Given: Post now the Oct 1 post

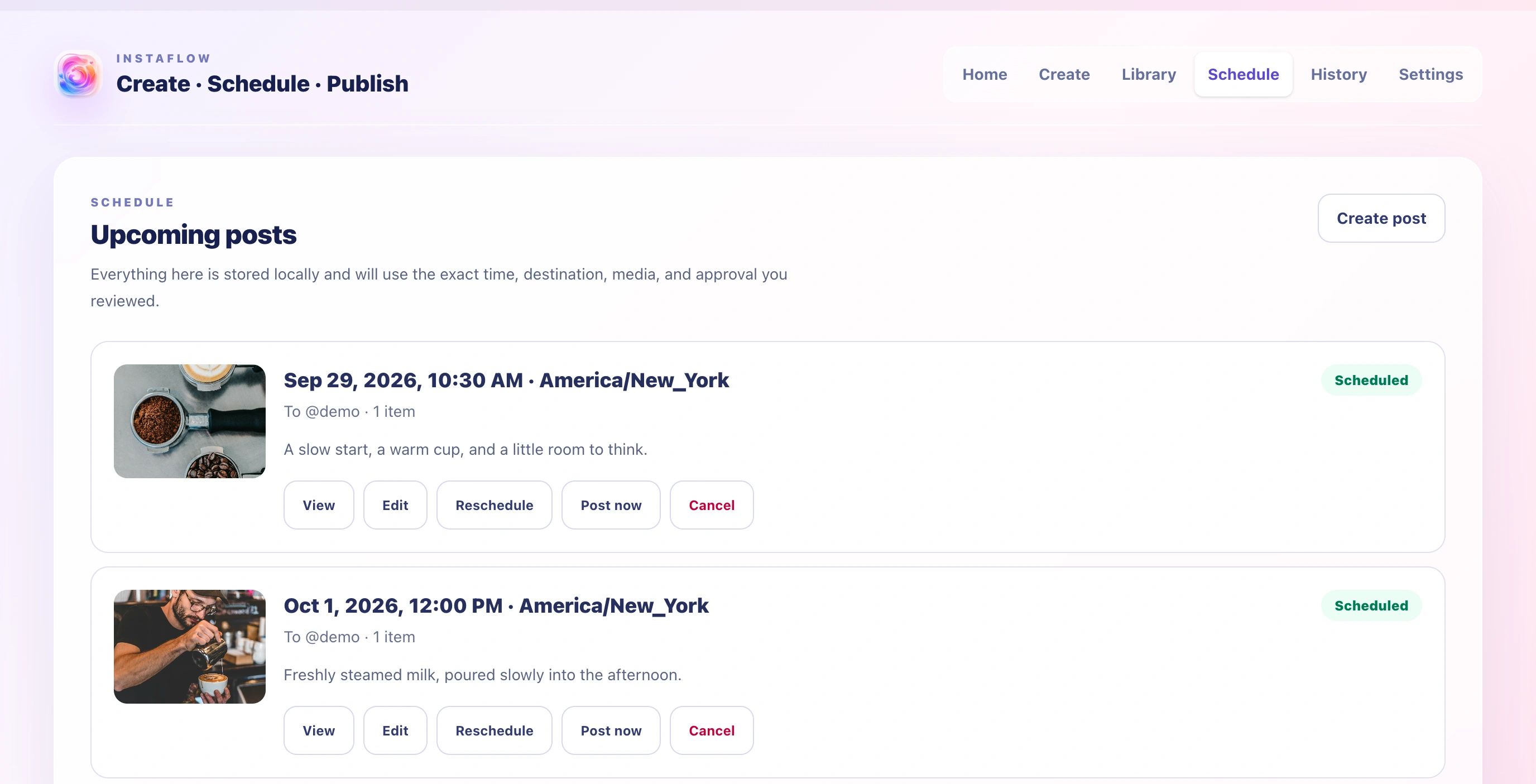Looking at the screenshot, I should tap(611, 730).
